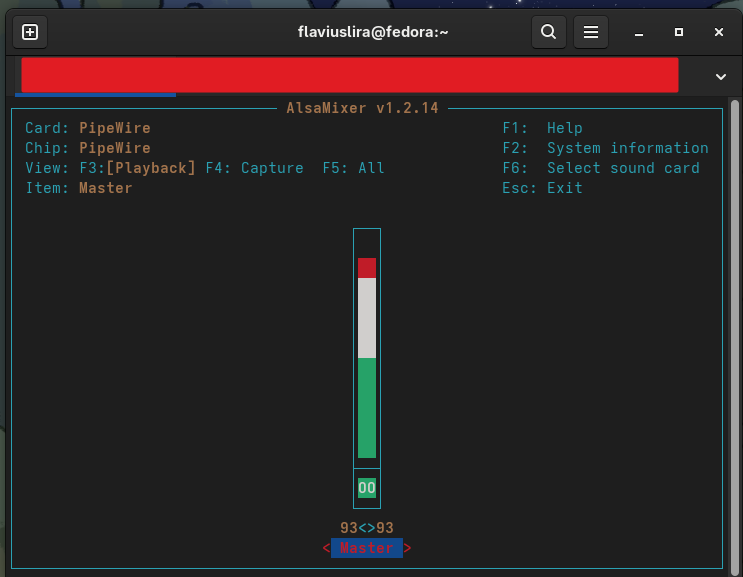Switch to F5 All view
743x577 pixels.
(x=353, y=168)
